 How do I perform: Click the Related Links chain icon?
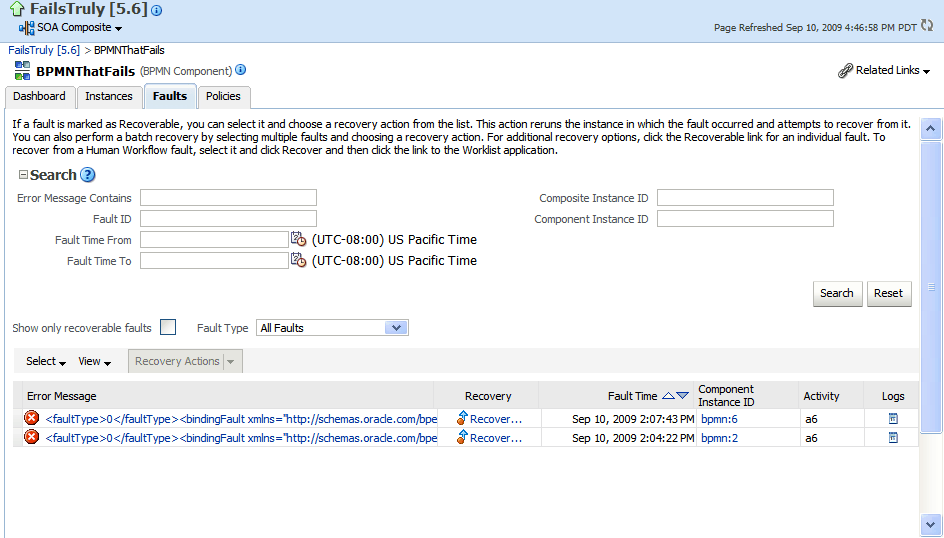(x=845, y=70)
